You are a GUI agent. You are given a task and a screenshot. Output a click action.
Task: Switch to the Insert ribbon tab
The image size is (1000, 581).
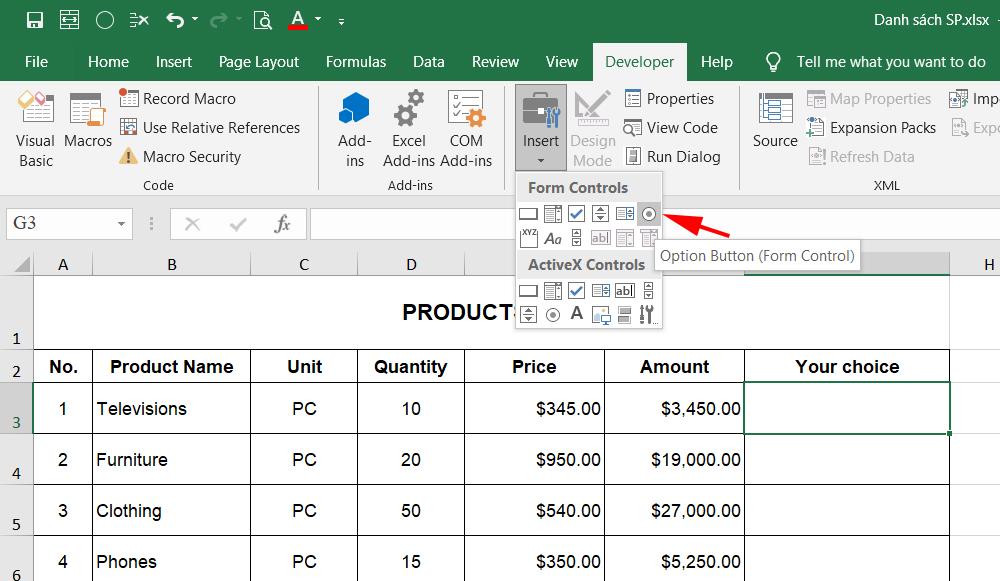(x=173, y=62)
